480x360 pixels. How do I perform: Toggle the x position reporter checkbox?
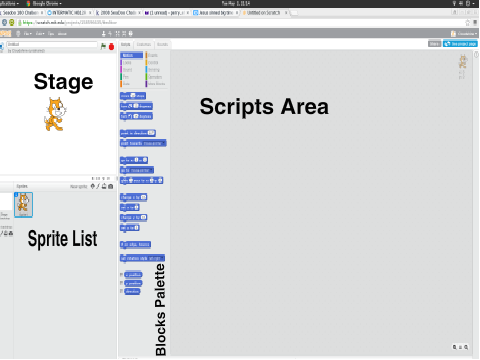122,275
